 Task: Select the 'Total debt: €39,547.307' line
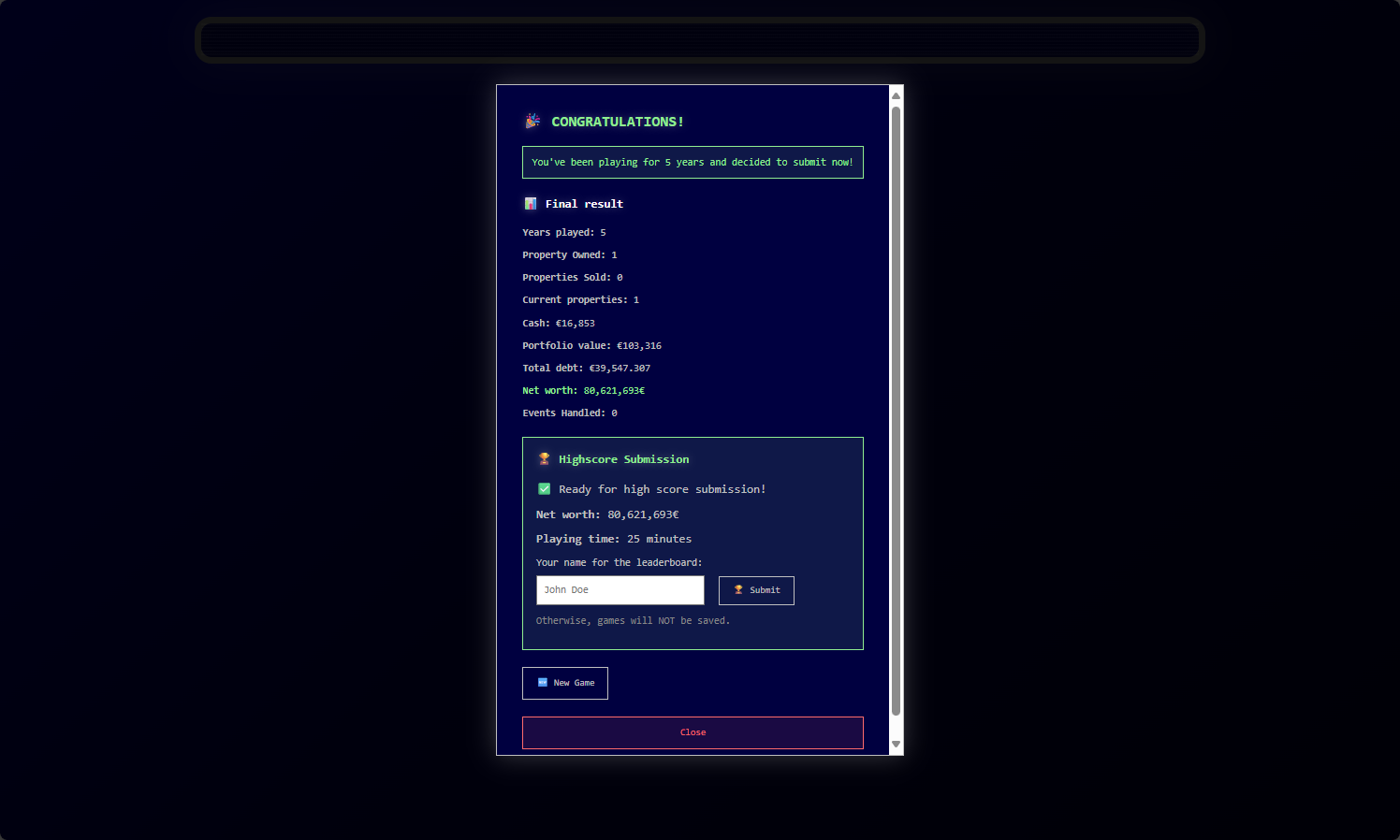[587, 369]
